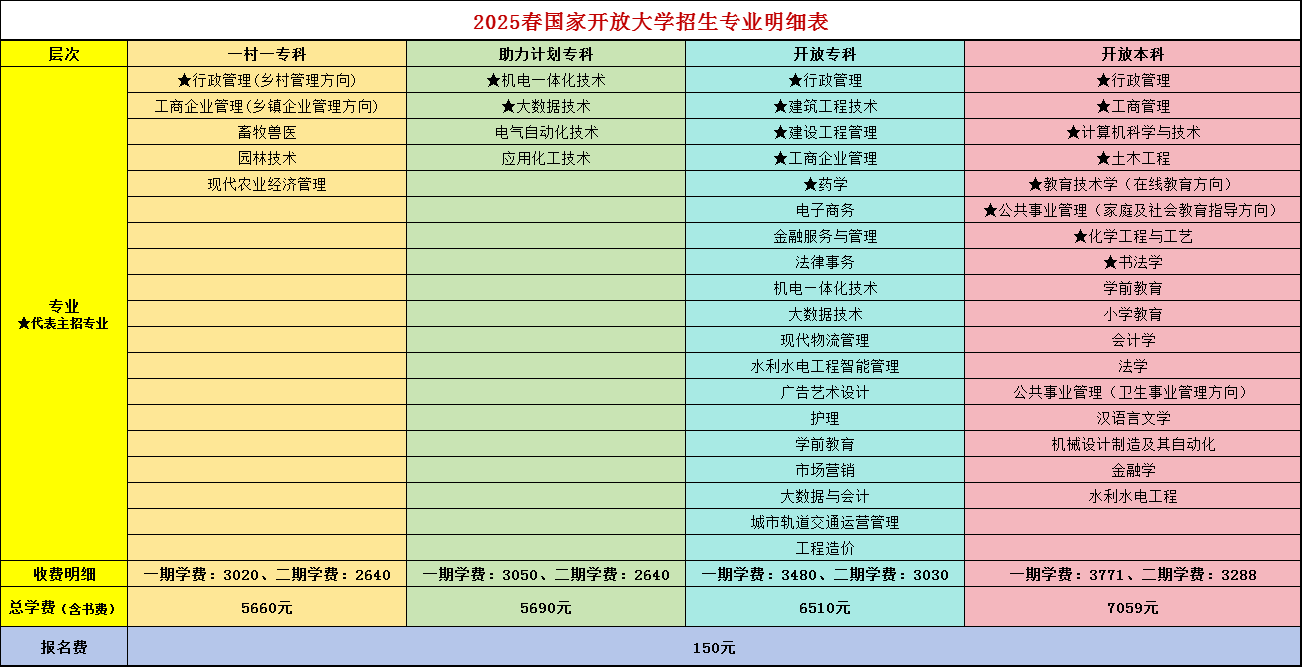Click the 电子商务 cell
Viewport: 1302px width, 667px height.
(x=825, y=210)
